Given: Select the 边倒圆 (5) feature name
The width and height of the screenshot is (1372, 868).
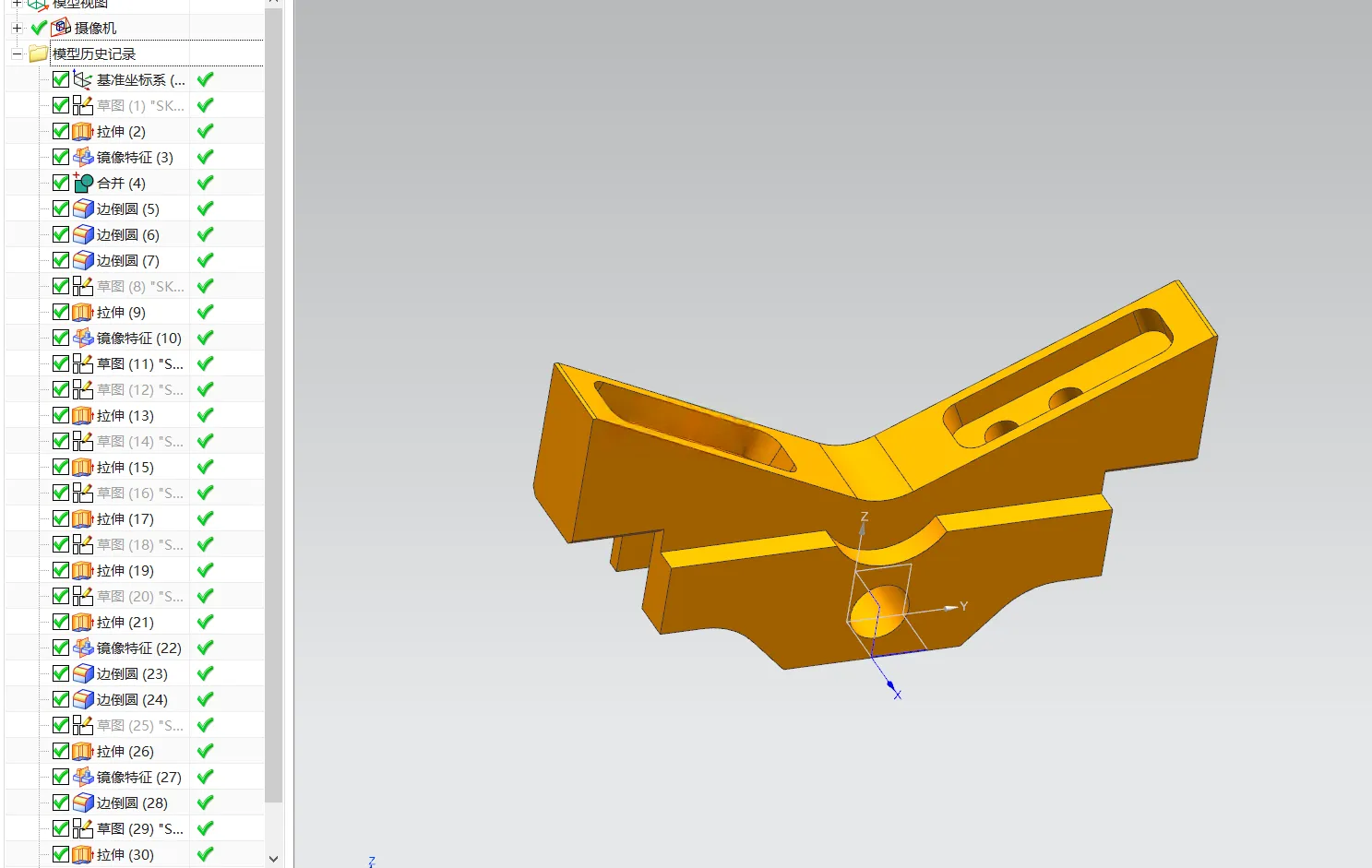Looking at the screenshot, I should point(128,209).
